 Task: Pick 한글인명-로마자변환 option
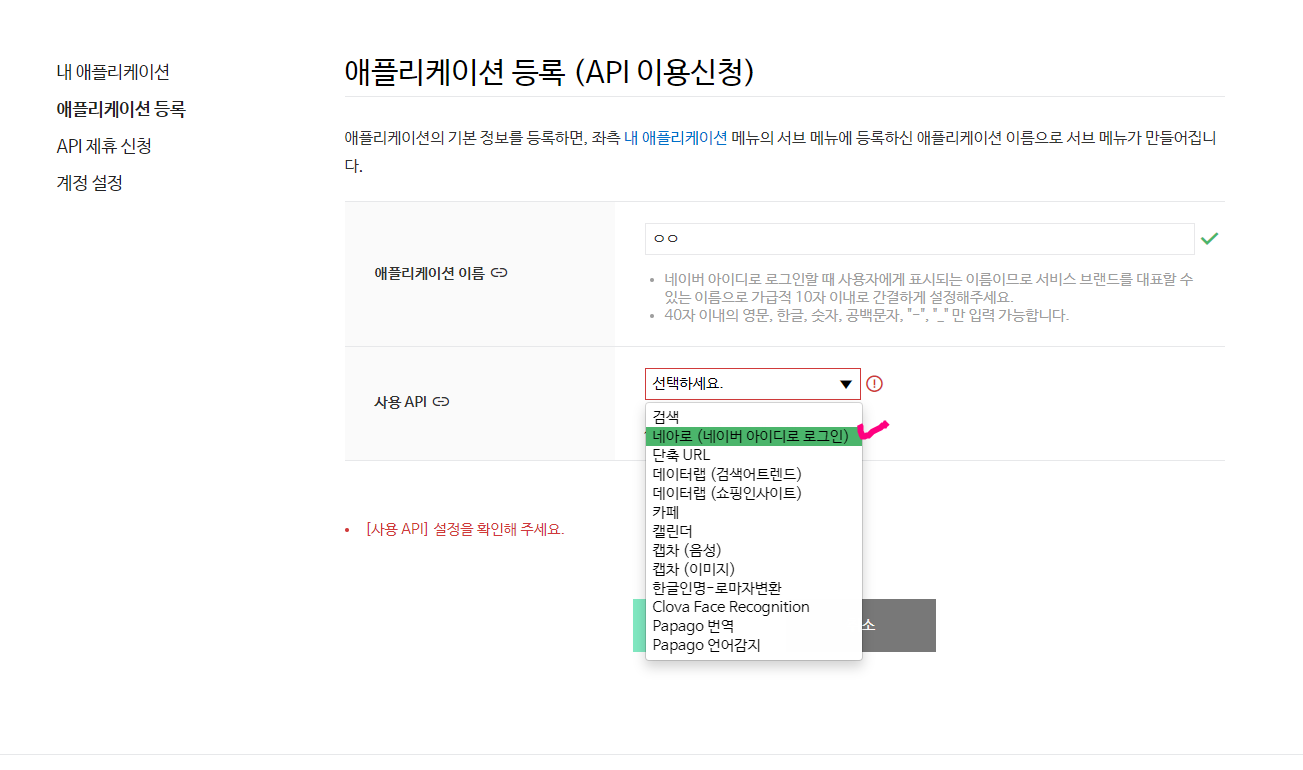[x=754, y=588]
